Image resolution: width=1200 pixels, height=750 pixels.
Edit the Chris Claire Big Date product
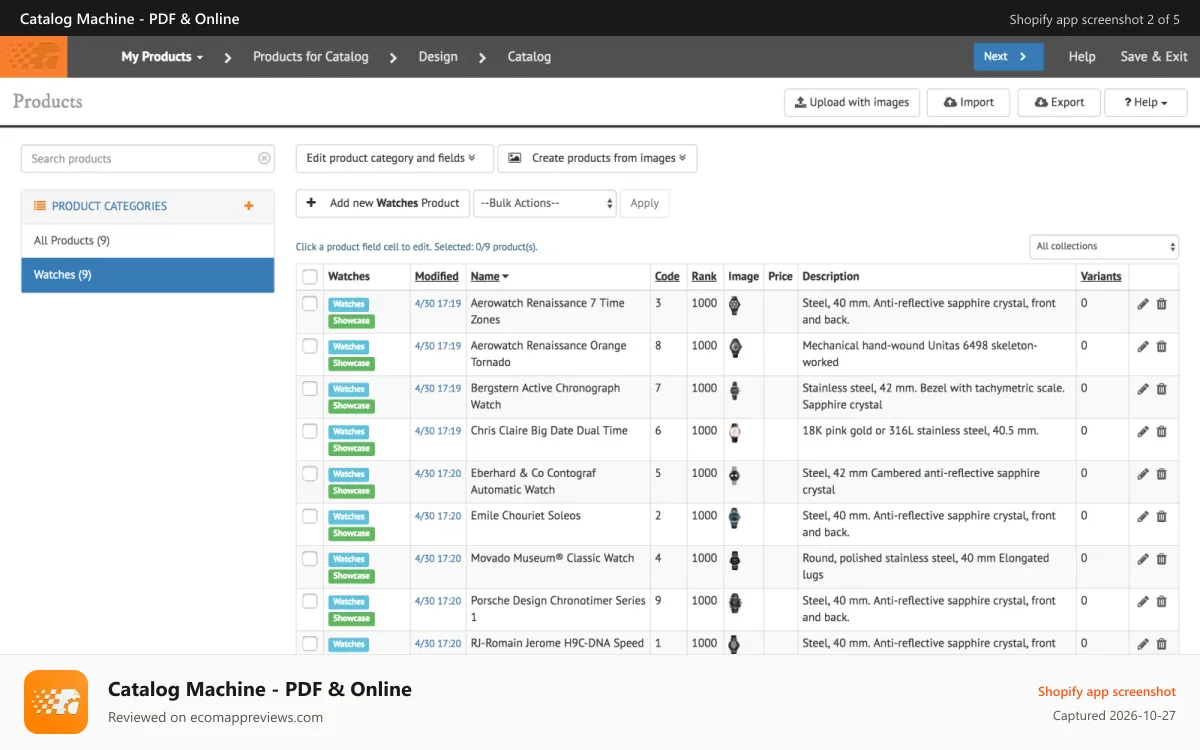(1143, 432)
